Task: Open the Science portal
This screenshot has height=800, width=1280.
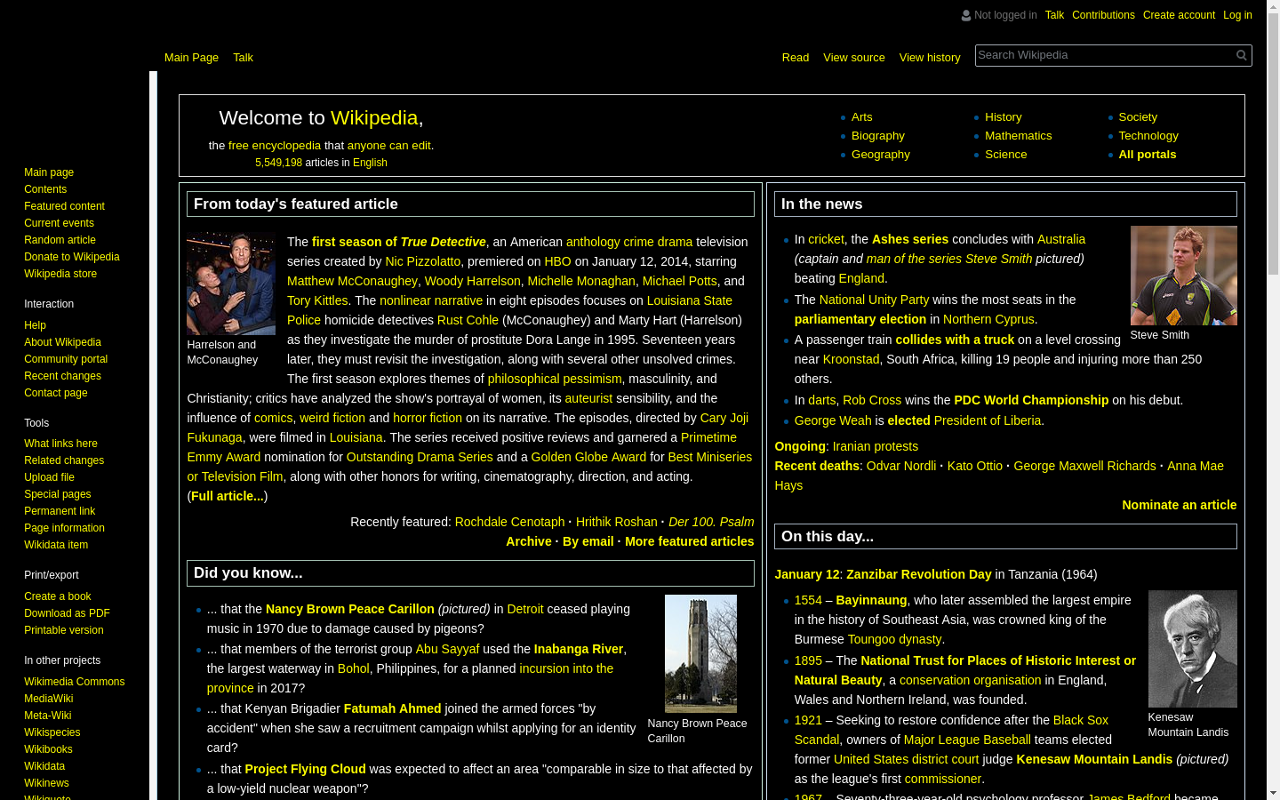Action: [x=1006, y=155]
